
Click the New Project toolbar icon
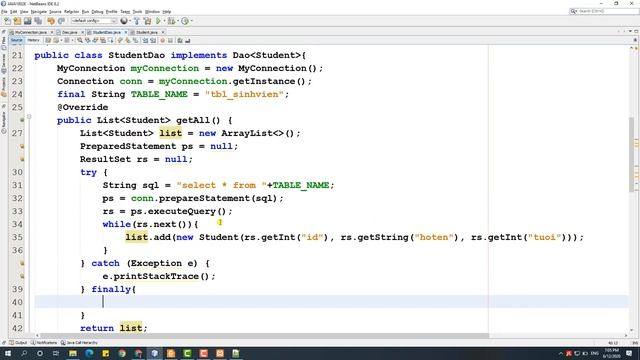coord(17,21)
